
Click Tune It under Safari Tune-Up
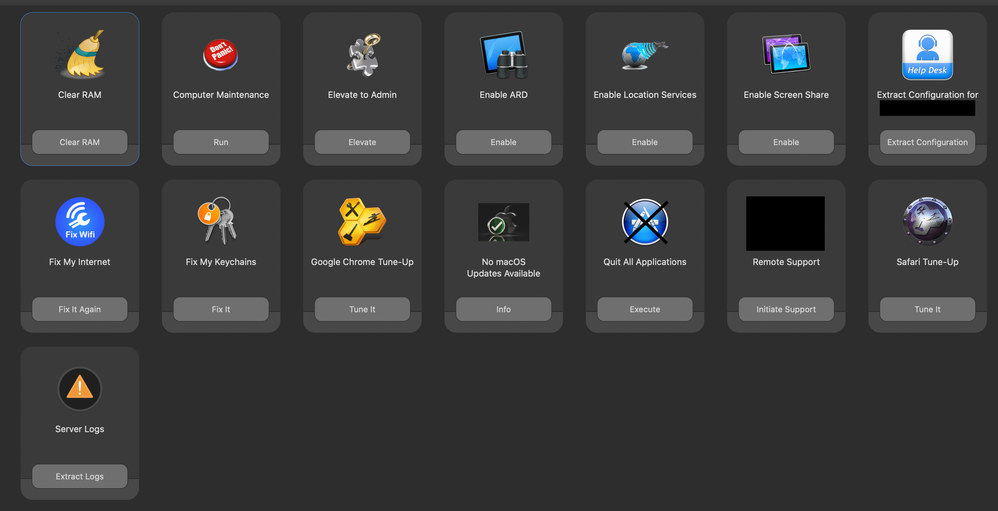927,309
